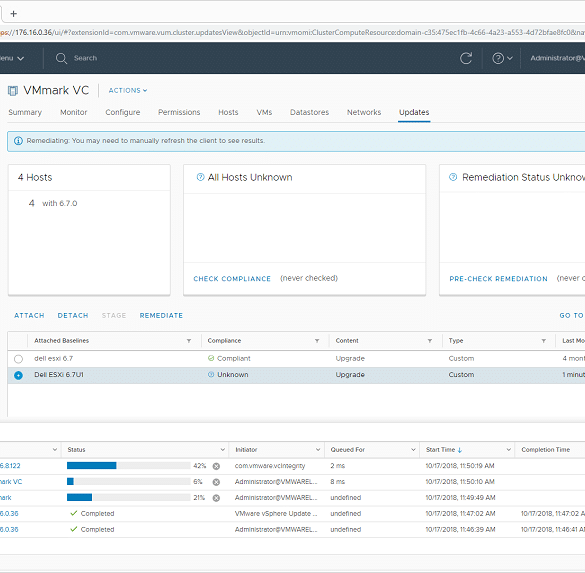Open the help icon dropdown chevron
The height and width of the screenshot is (573, 585).
coord(510,58)
